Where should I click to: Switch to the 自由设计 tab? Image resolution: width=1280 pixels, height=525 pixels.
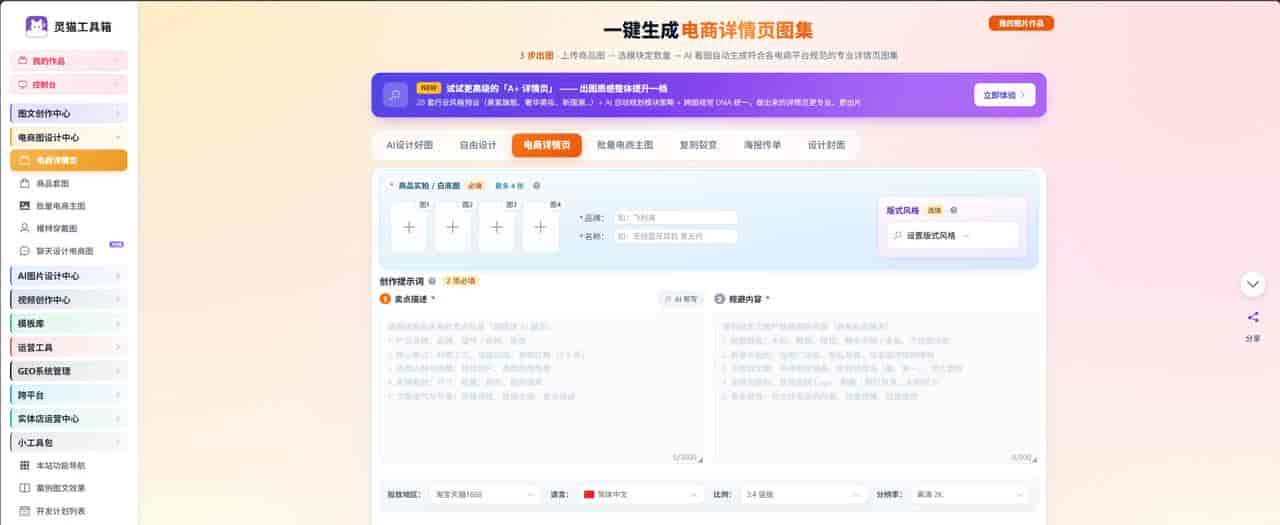point(478,145)
